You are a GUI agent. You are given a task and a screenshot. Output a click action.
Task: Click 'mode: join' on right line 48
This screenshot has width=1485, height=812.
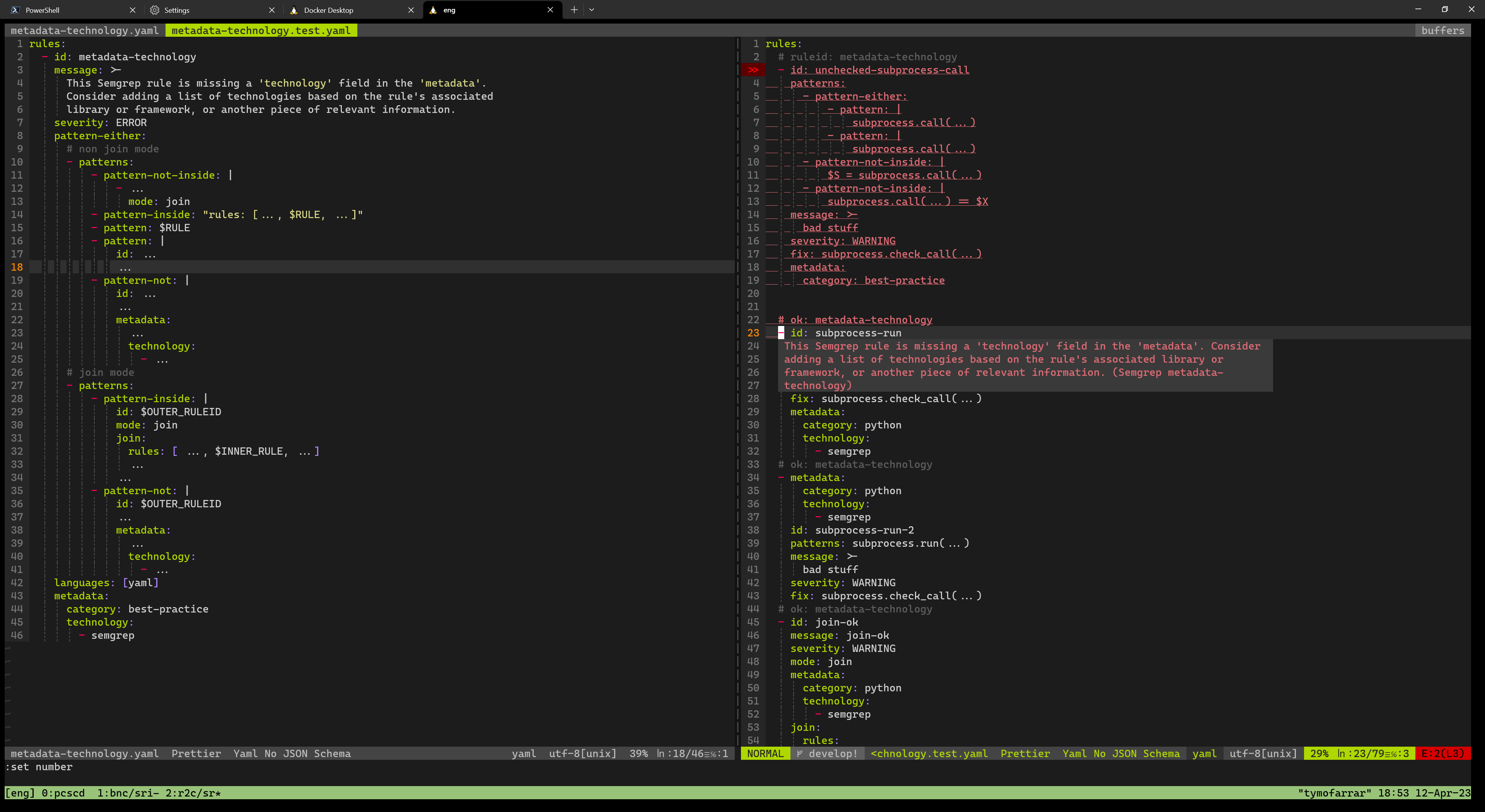821,662
